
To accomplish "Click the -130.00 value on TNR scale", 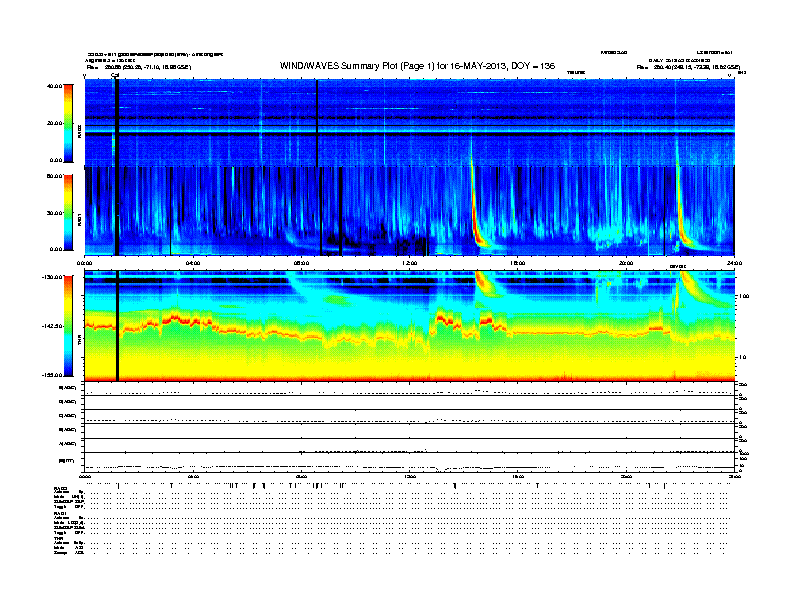I will click(52, 277).
